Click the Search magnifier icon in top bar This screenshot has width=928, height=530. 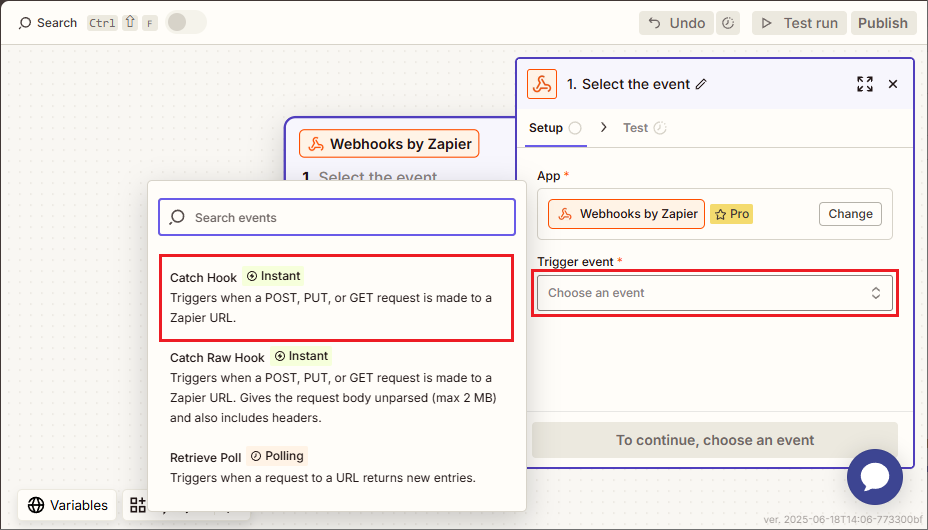(x=25, y=23)
